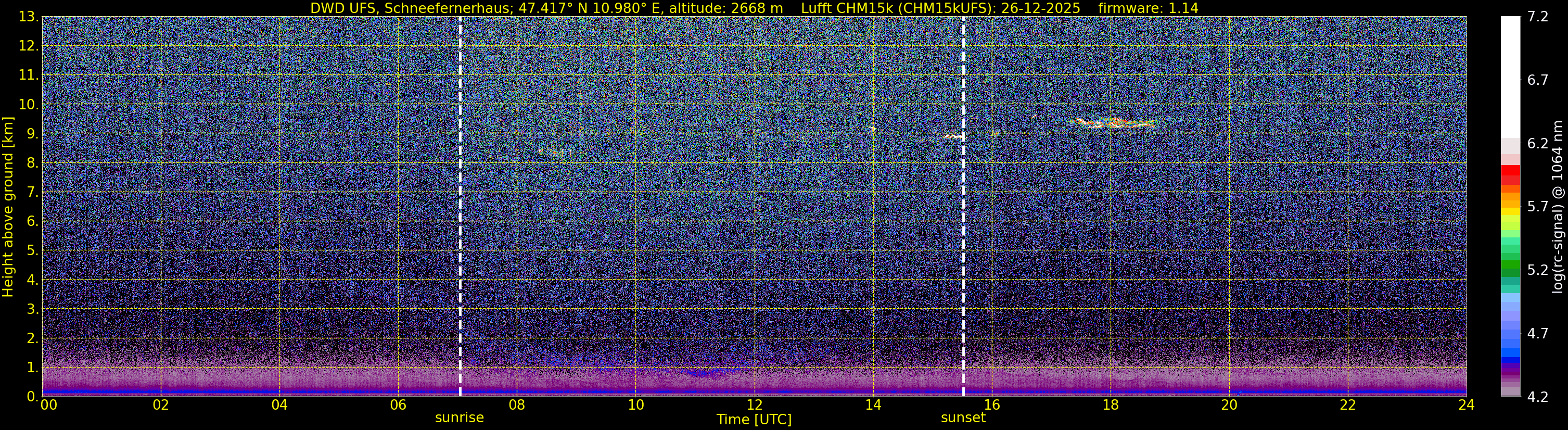Click the colorbar tick value '4.2'

click(x=1538, y=397)
